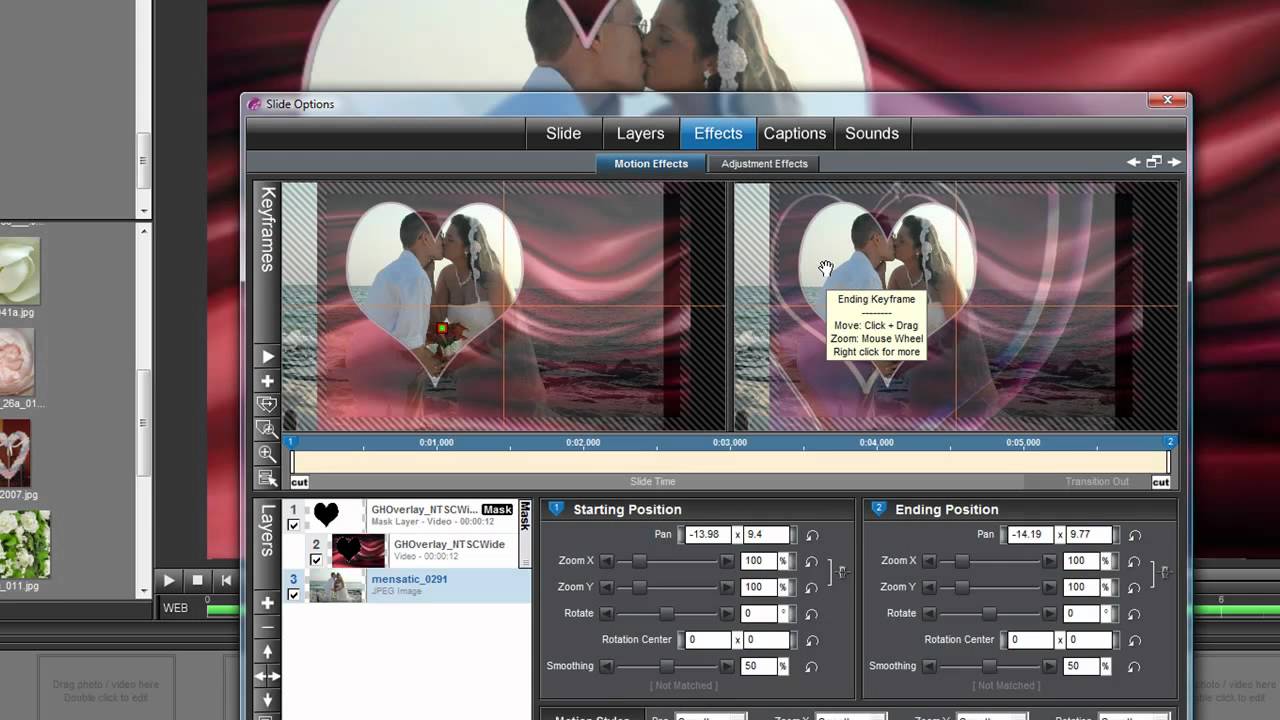Play the keyframe preview in Slide Options
Viewport: 1280px width, 720px height.
[267, 357]
